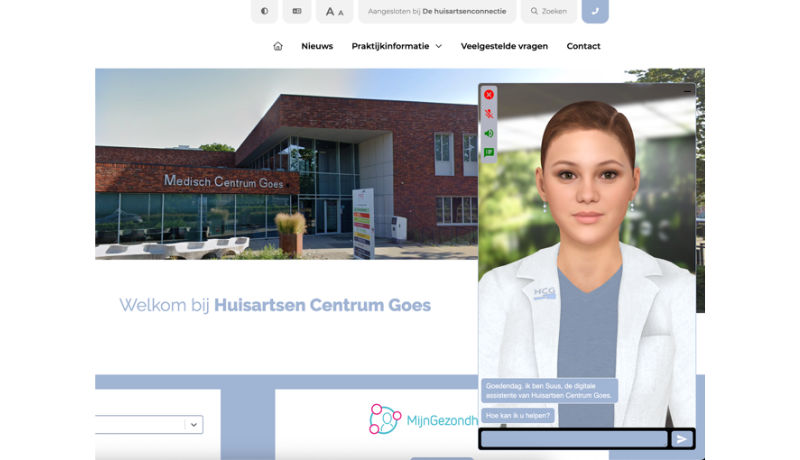This screenshot has width=800, height=460.
Task: Toggle the muted microphone in assistant
Action: [489, 114]
